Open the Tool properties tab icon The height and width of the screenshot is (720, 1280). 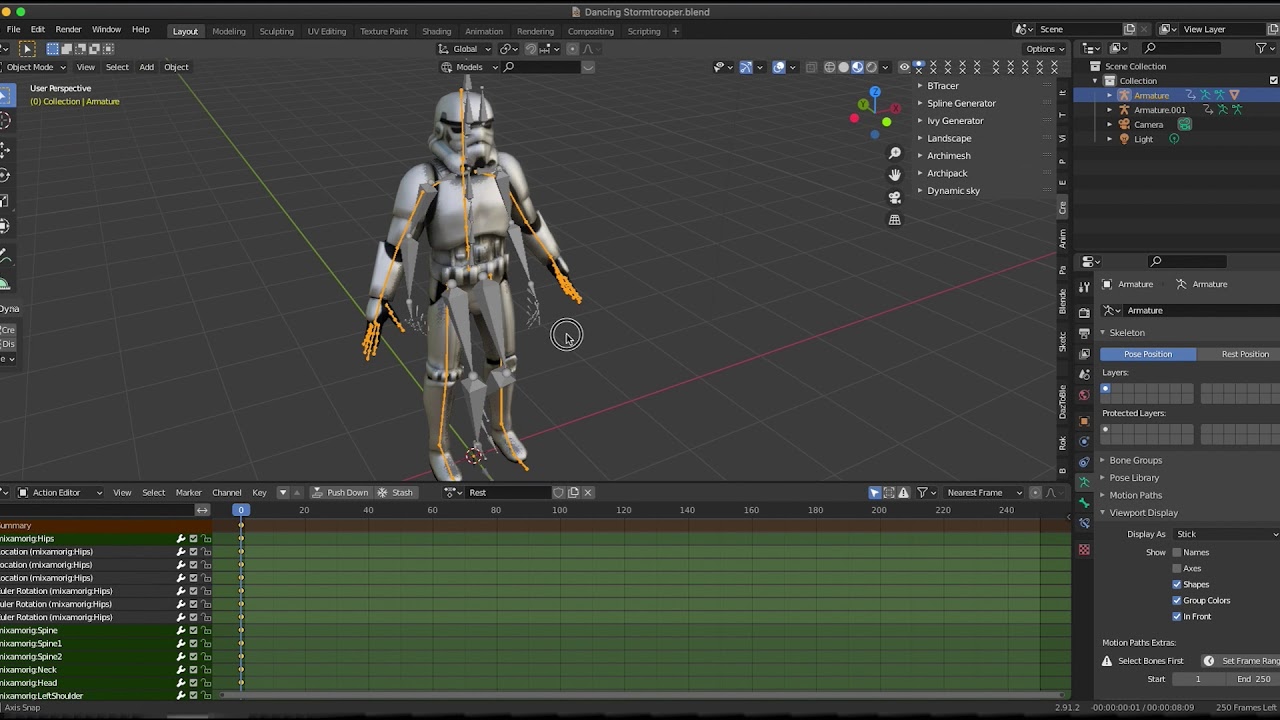point(1084,287)
